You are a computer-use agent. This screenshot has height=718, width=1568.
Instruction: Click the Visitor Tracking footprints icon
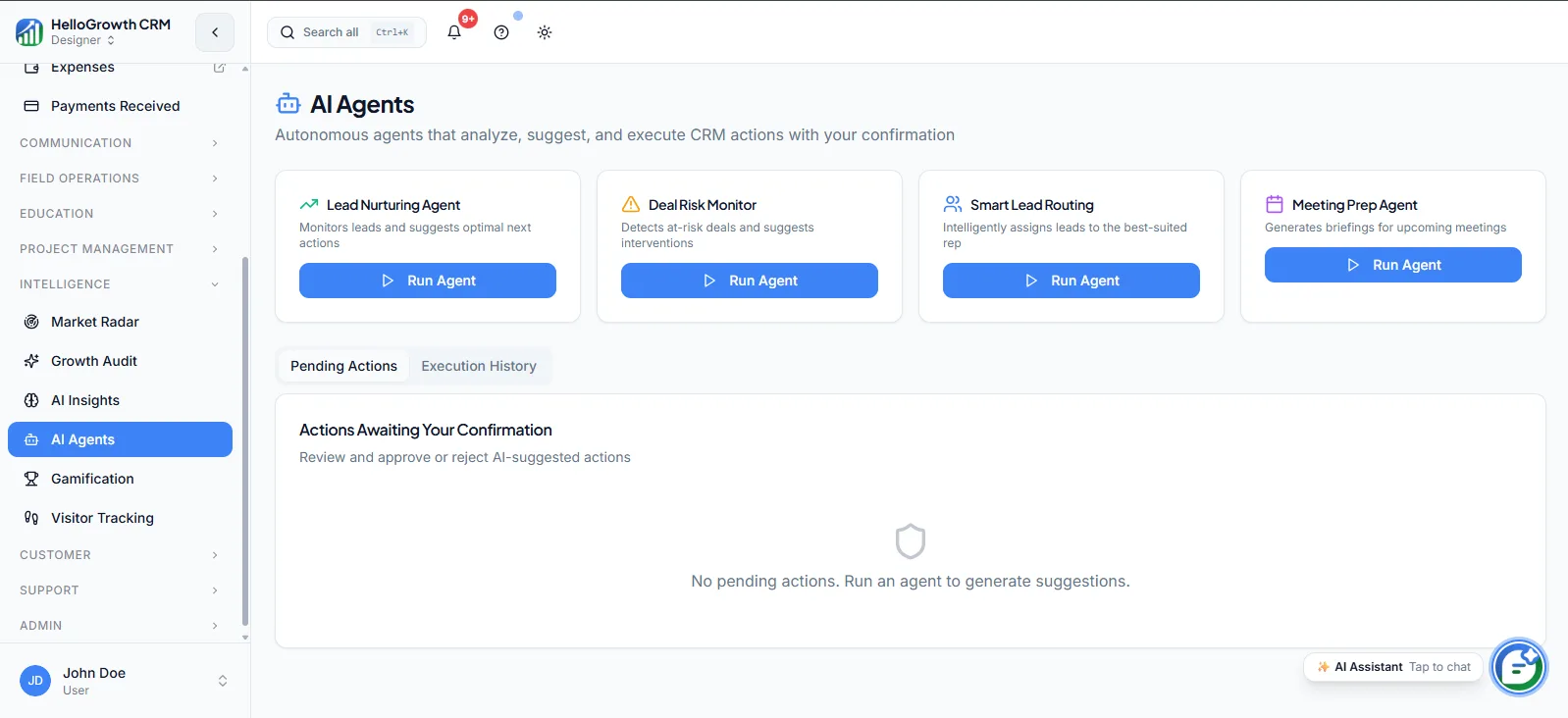tap(31, 518)
